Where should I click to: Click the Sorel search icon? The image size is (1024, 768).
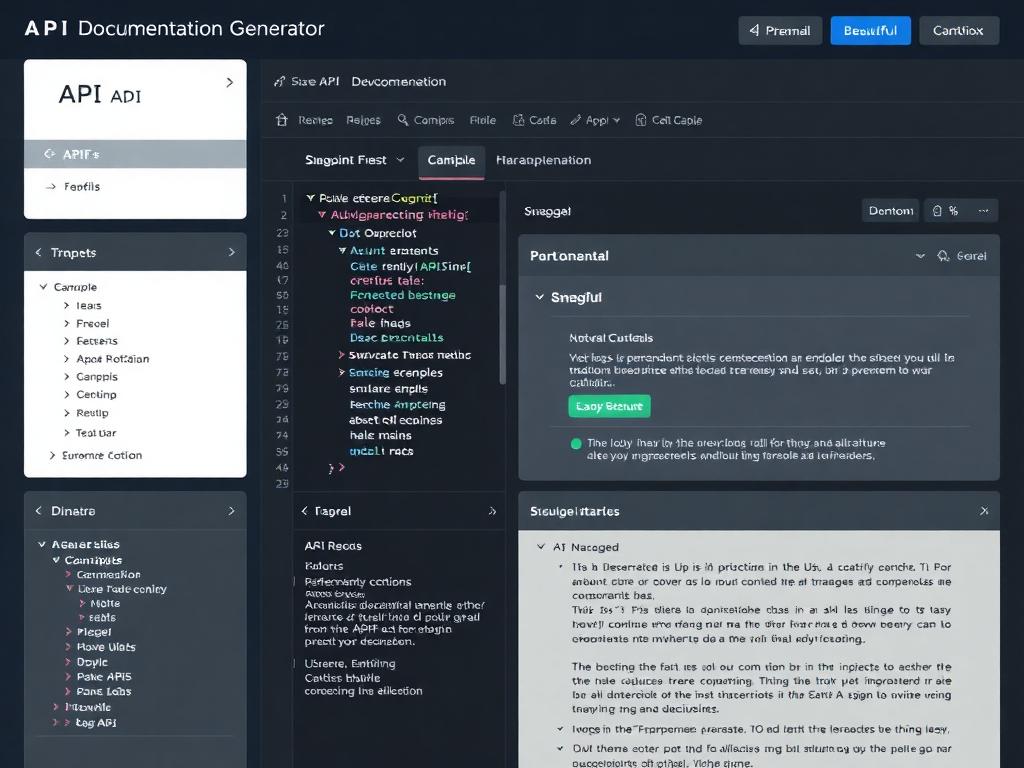tap(943, 256)
